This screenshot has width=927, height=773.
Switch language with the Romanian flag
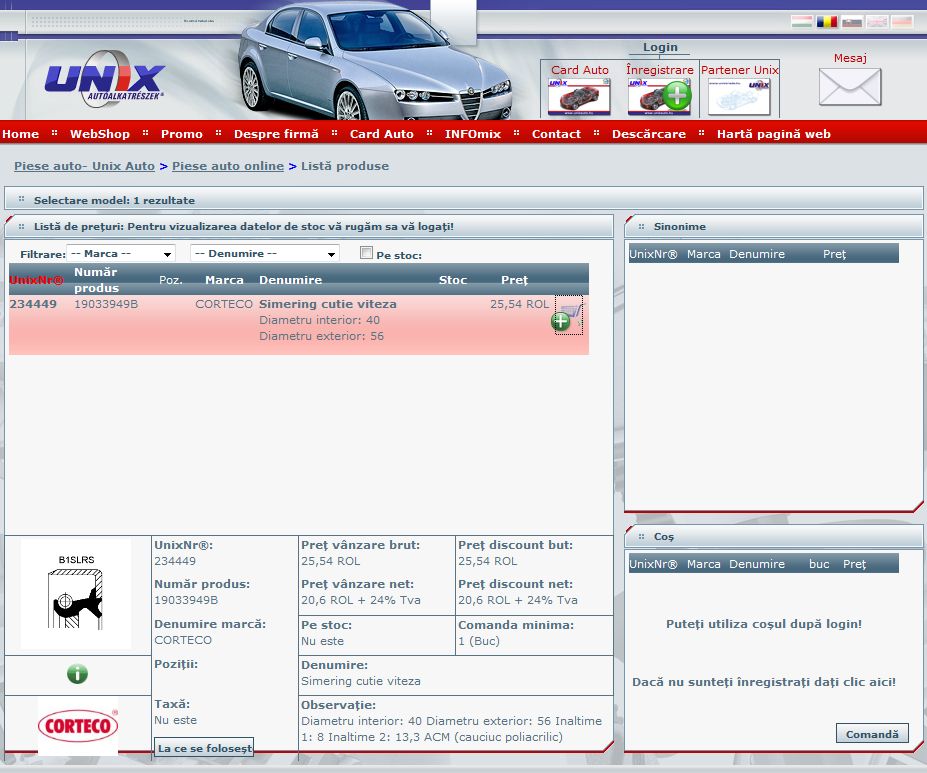tap(826, 21)
